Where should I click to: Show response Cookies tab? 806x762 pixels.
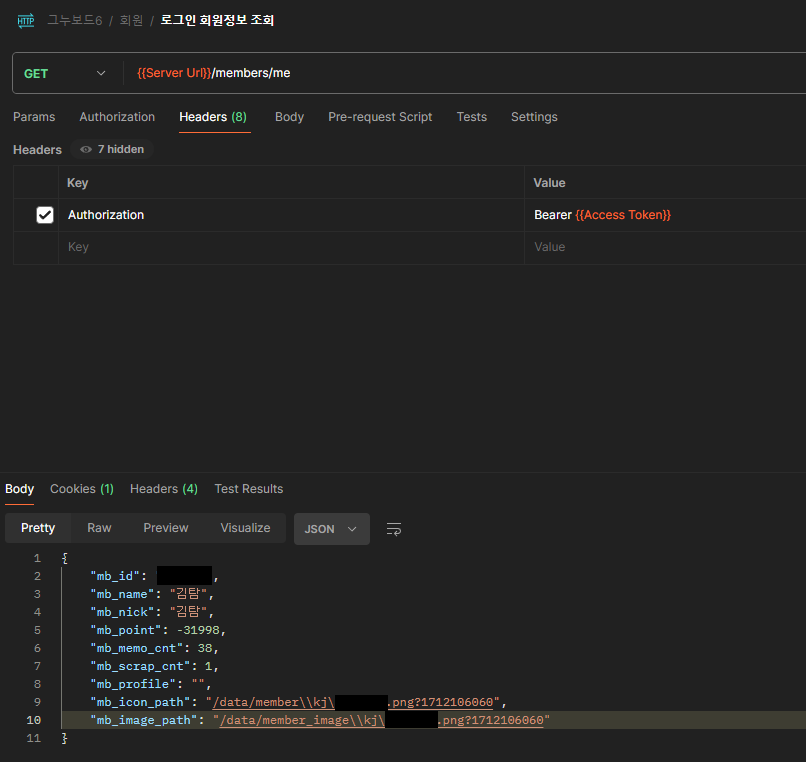(82, 489)
